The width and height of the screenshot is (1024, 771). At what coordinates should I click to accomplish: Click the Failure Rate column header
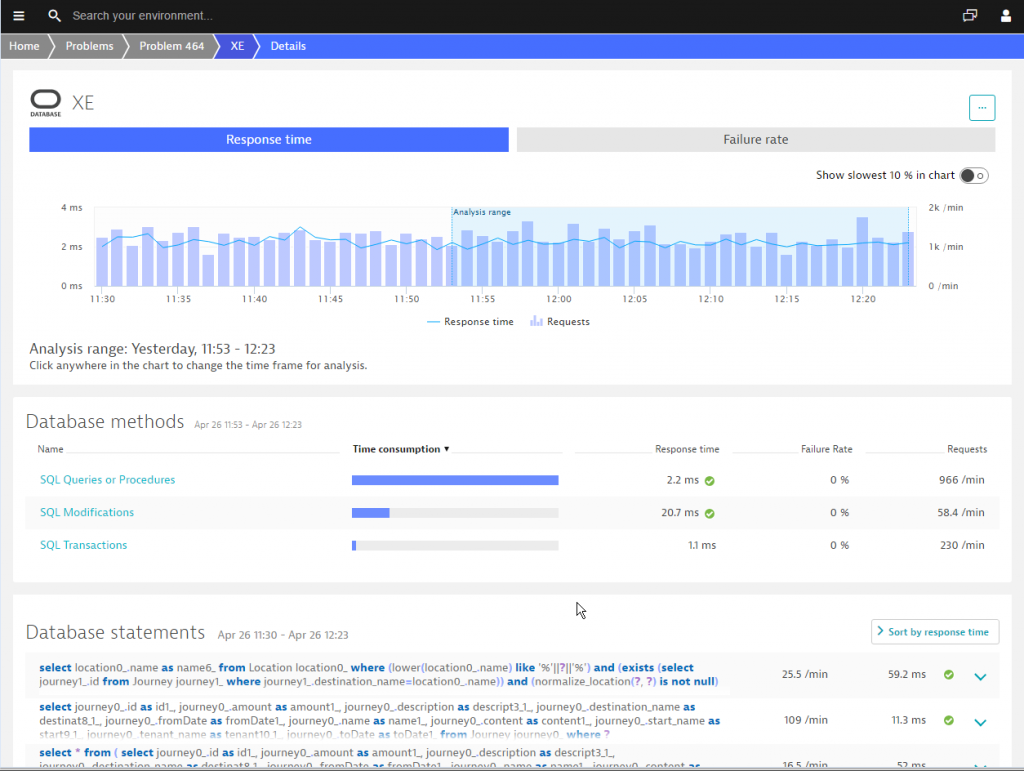click(827, 449)
